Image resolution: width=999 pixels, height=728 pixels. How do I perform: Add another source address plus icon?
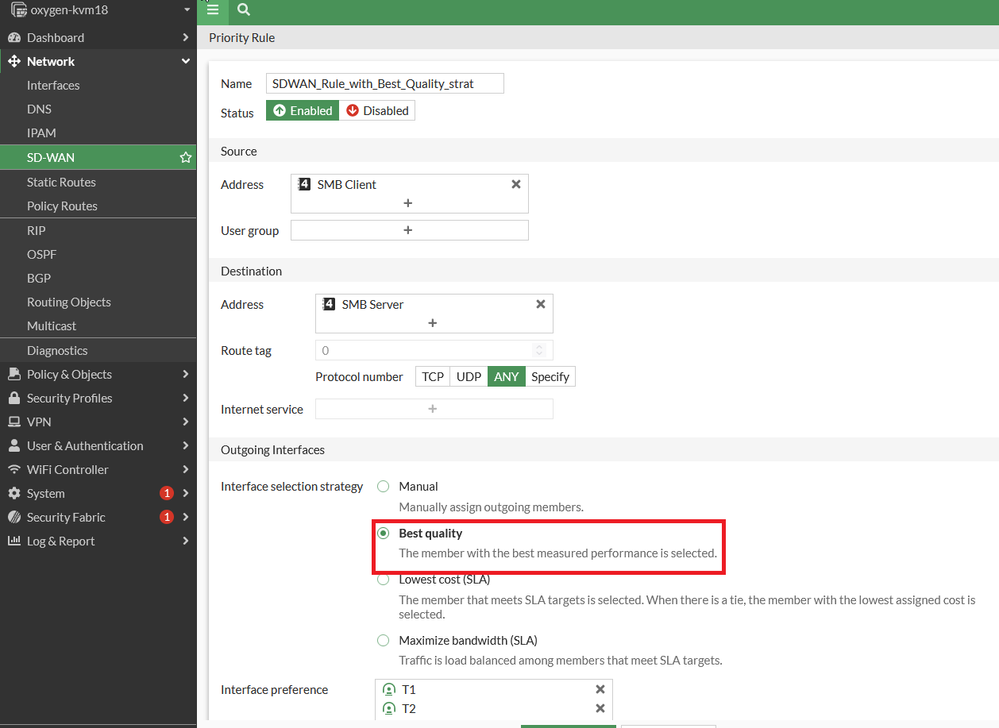pyautogui.click(x=408, y=203)
